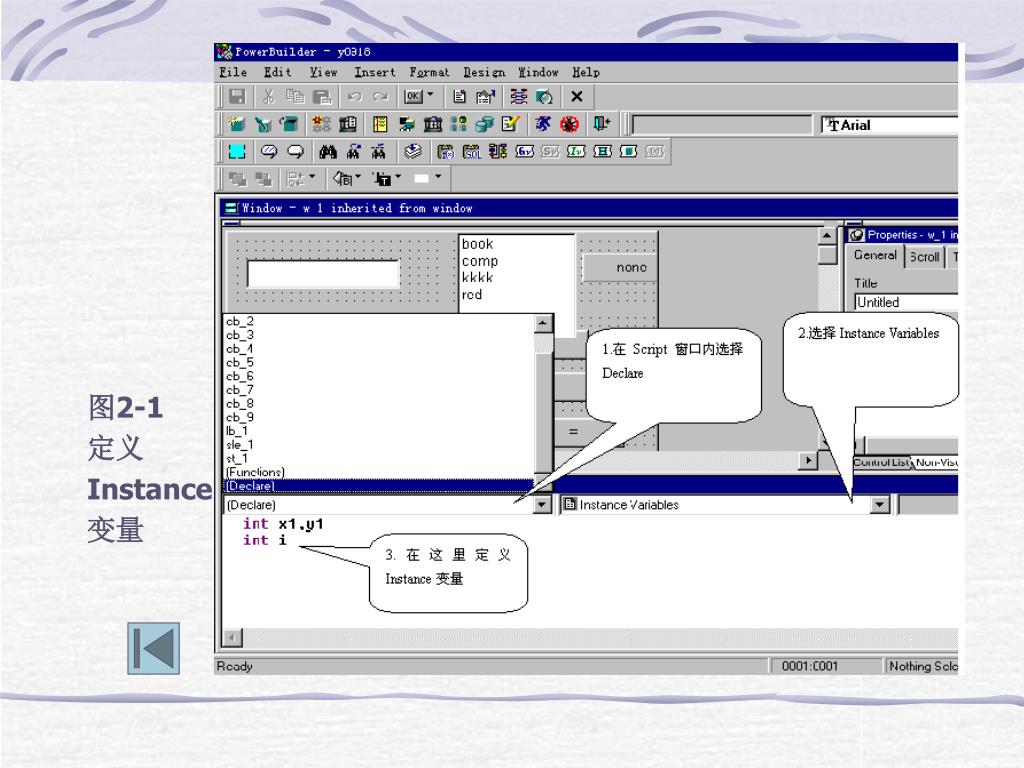Click the Select All cyan square icon
Screen dimensions: 1024x768
coord(236,152)
